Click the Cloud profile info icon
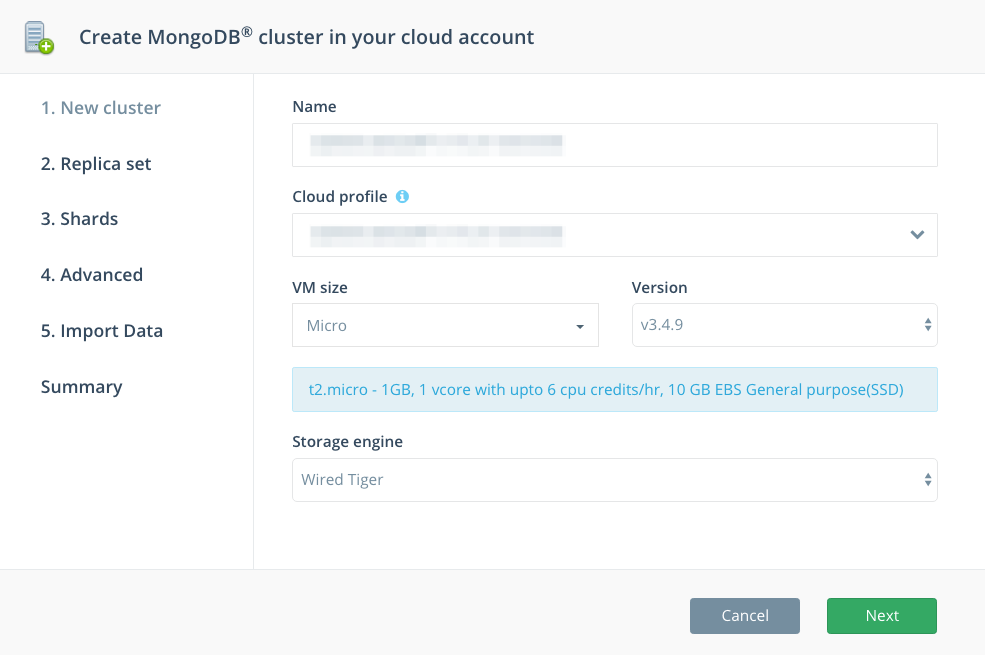The image size is (985, 655). tap(402, 197)
